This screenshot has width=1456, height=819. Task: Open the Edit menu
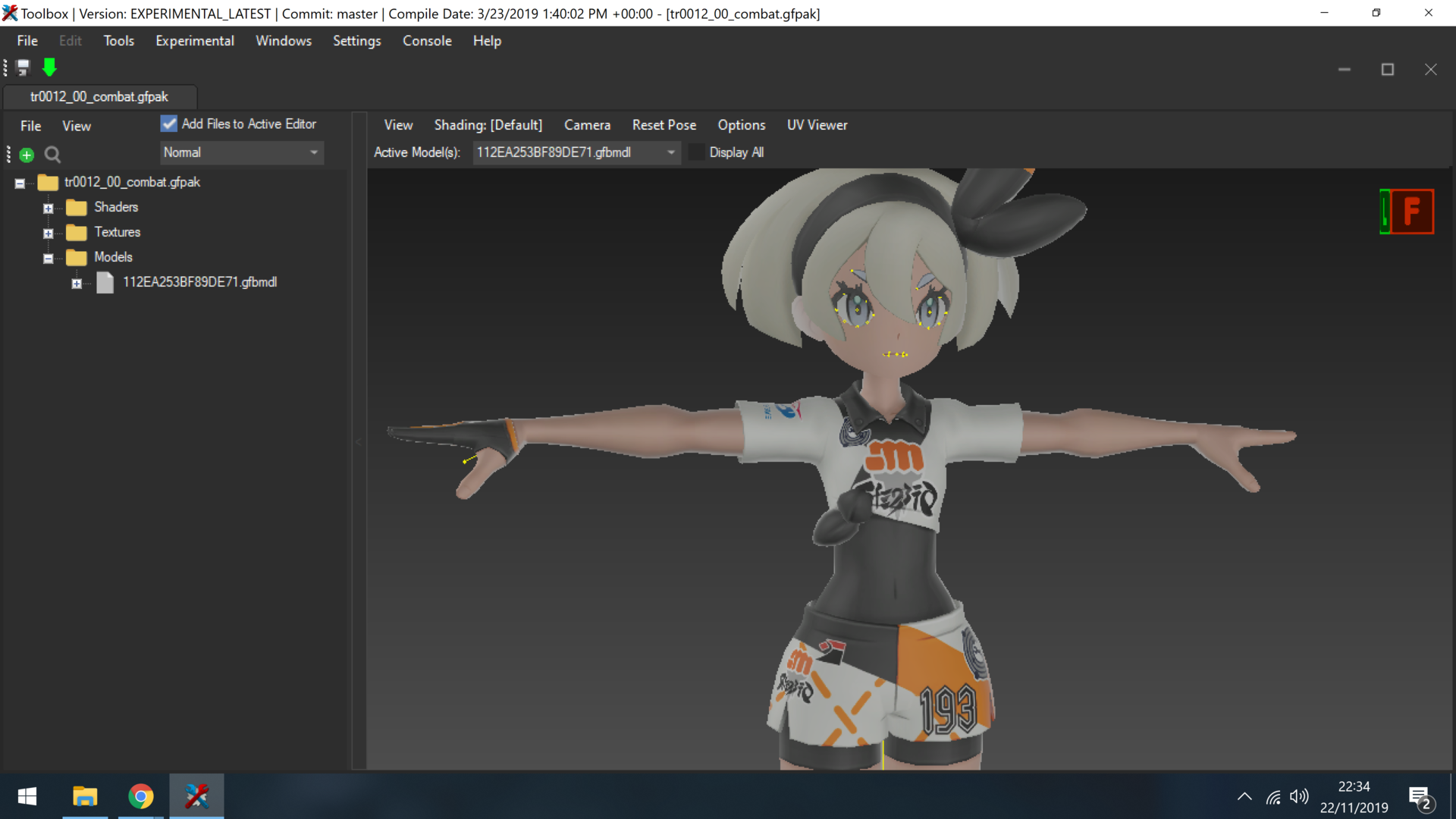coord(71,41)
